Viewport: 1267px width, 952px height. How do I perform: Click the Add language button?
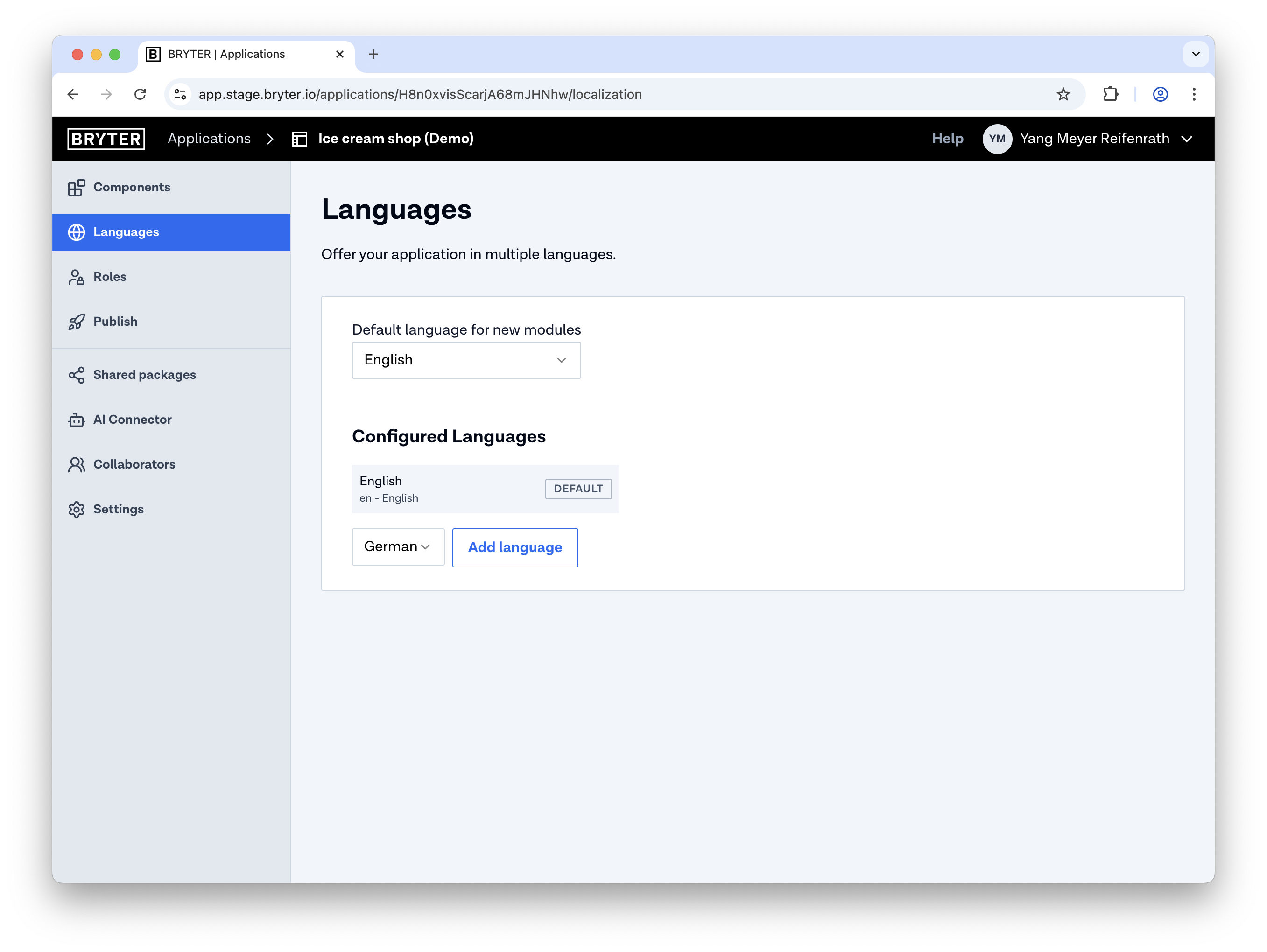pos(515,548)
